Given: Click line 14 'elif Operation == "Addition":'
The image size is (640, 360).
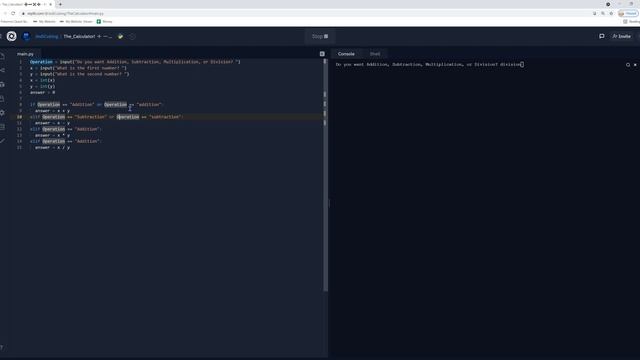Looking at the screenshot, I should pos(65,142).
